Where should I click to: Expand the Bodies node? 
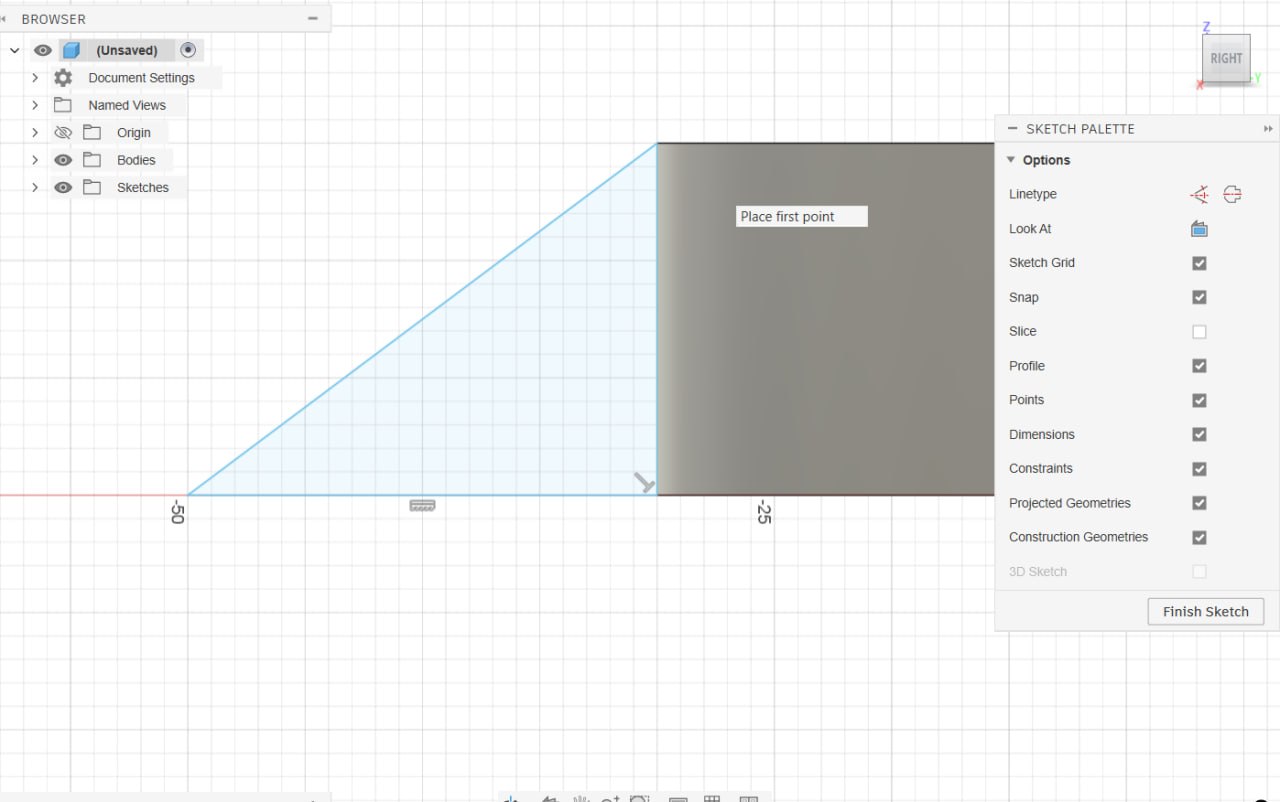pos(35,160)
